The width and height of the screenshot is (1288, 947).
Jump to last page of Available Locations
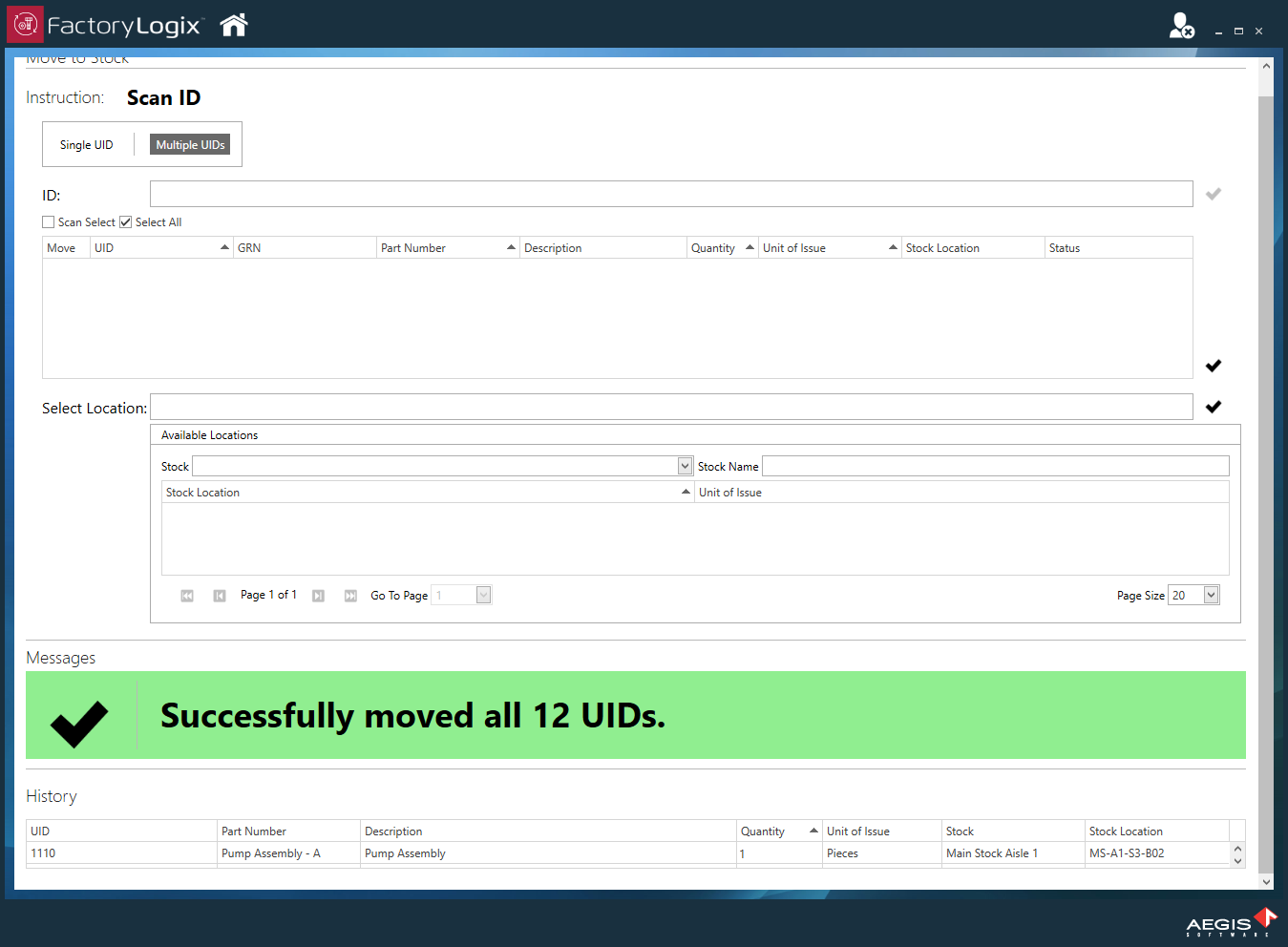tap(350, 595)
